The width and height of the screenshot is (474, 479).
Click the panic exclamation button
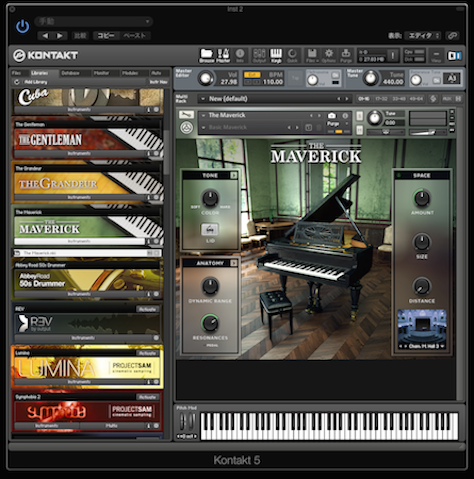393,55
